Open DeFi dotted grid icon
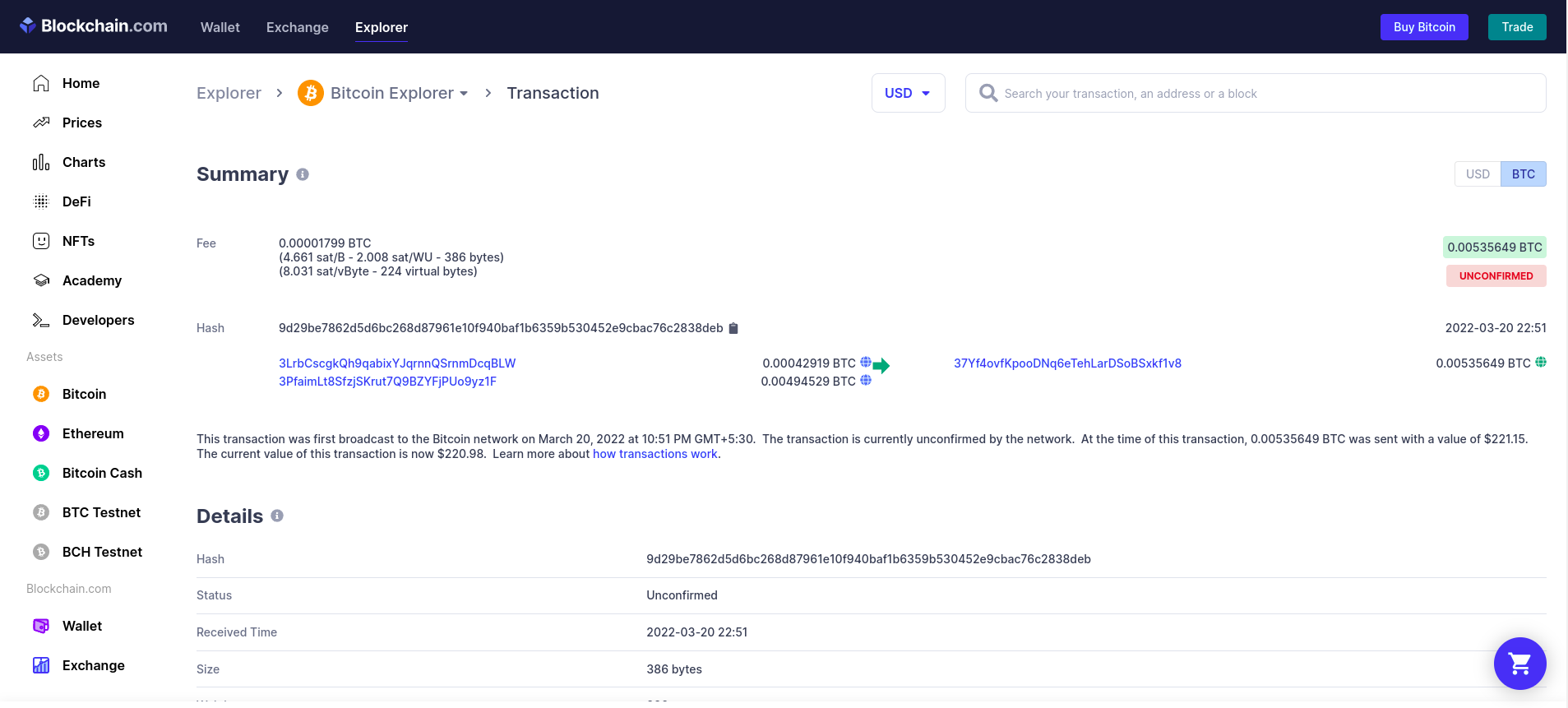 41,201
